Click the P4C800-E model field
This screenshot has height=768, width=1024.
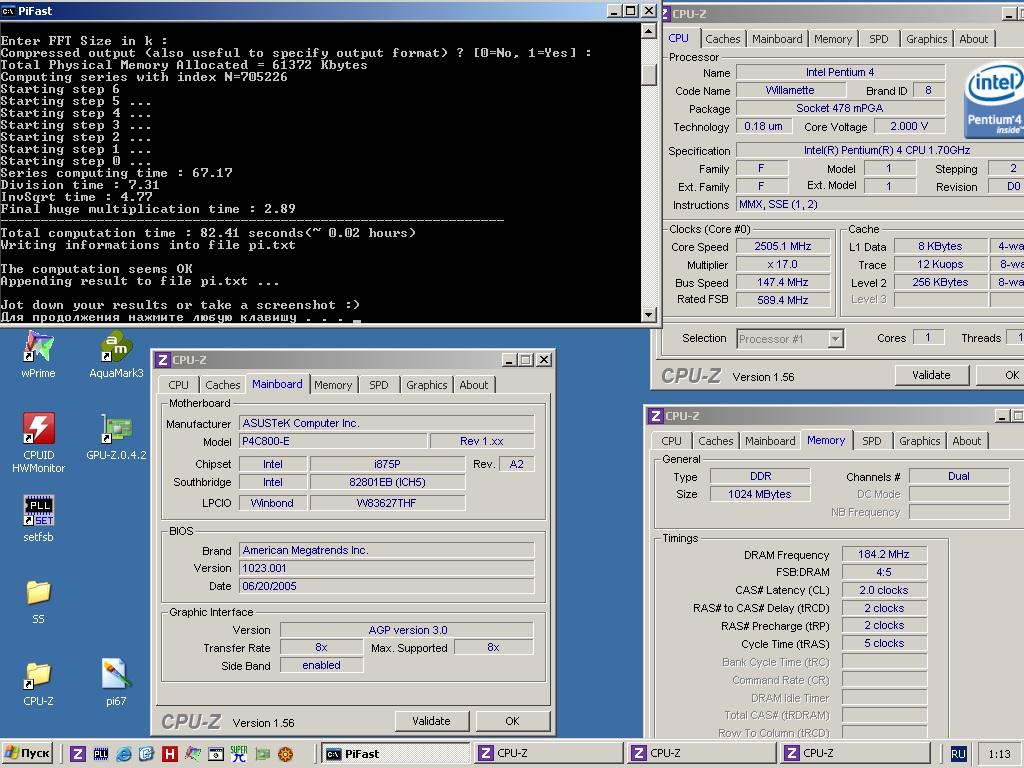coord(333,441)
